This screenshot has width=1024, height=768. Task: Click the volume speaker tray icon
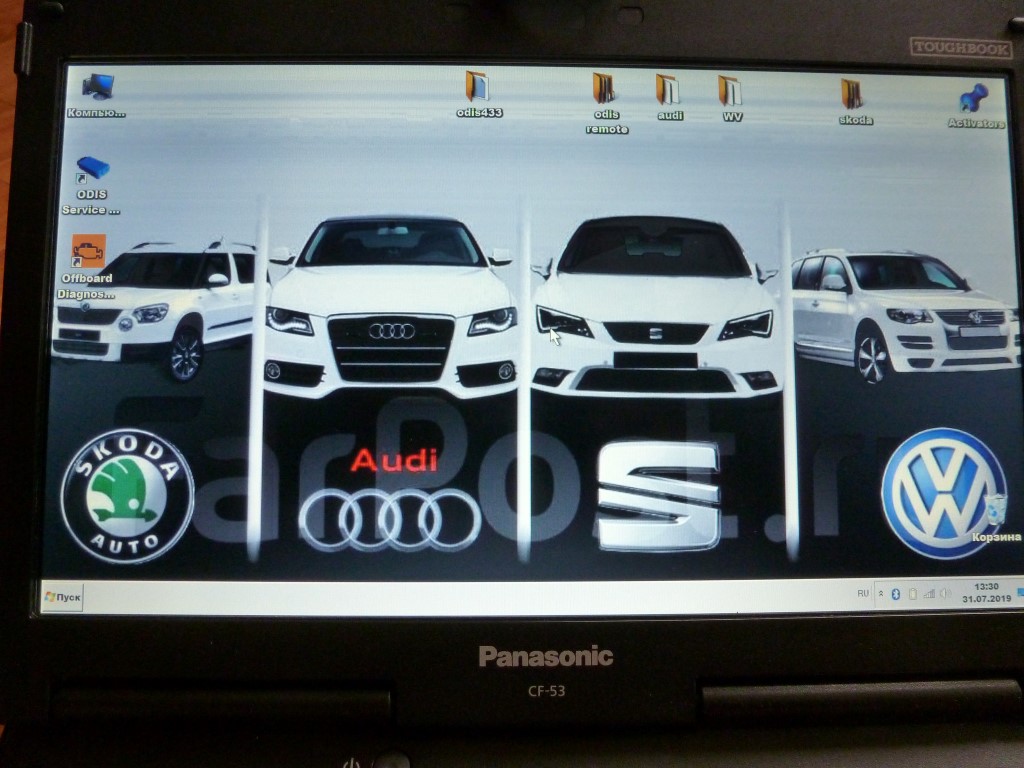[x=945, y=594]
